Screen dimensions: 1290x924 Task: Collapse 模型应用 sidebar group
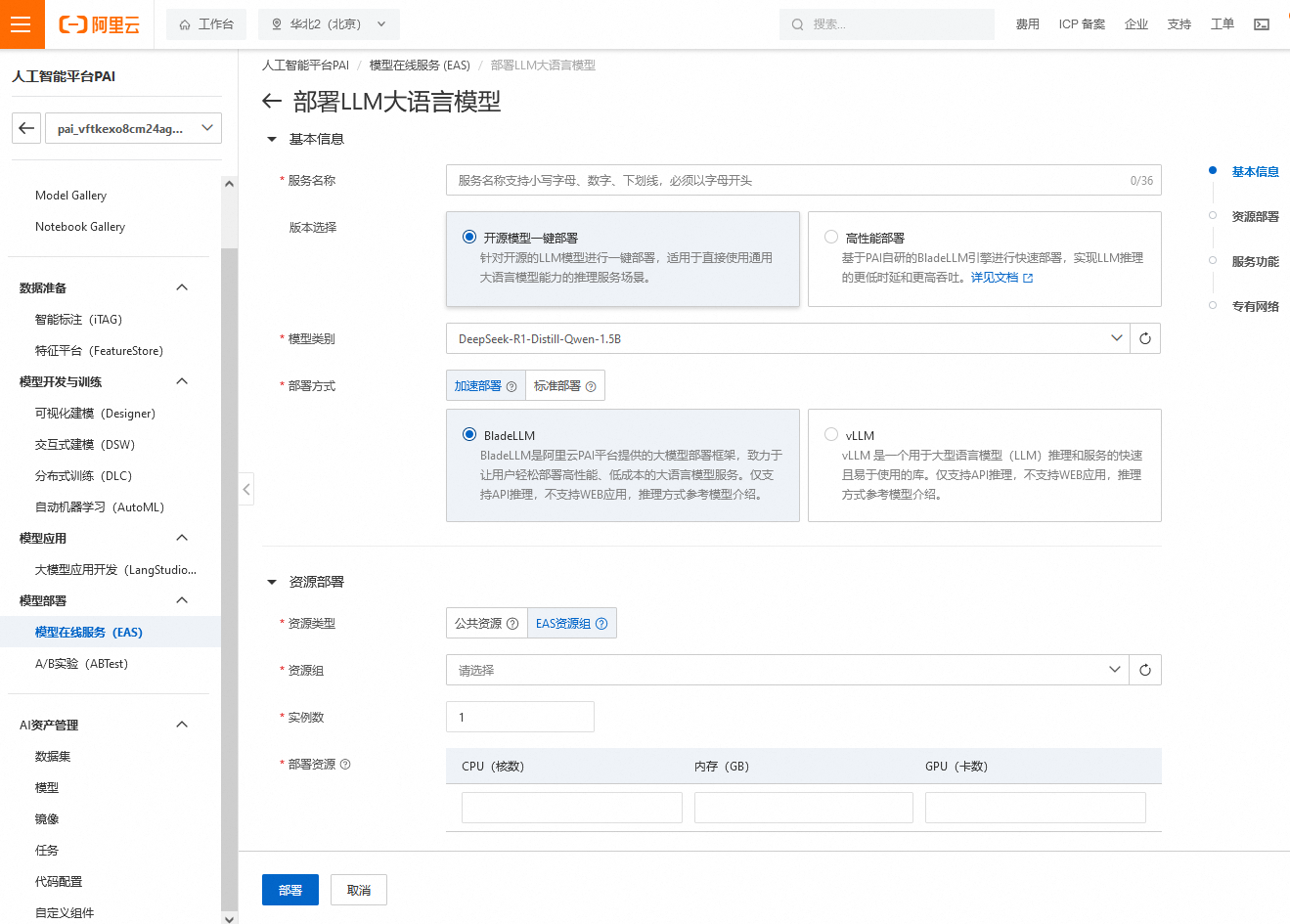click(181, 538)
